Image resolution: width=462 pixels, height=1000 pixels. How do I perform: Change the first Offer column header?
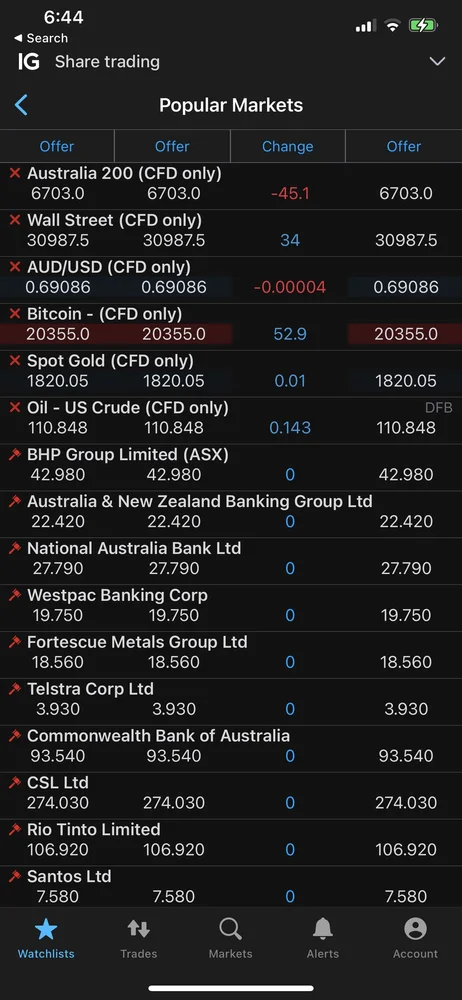click(x=57, y=146)
